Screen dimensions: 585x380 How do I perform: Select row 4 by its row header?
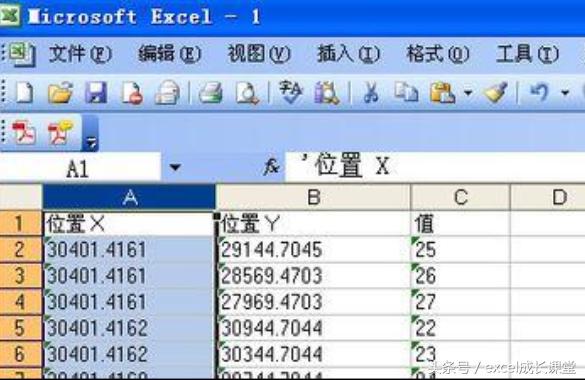click(x=21, y=302)
